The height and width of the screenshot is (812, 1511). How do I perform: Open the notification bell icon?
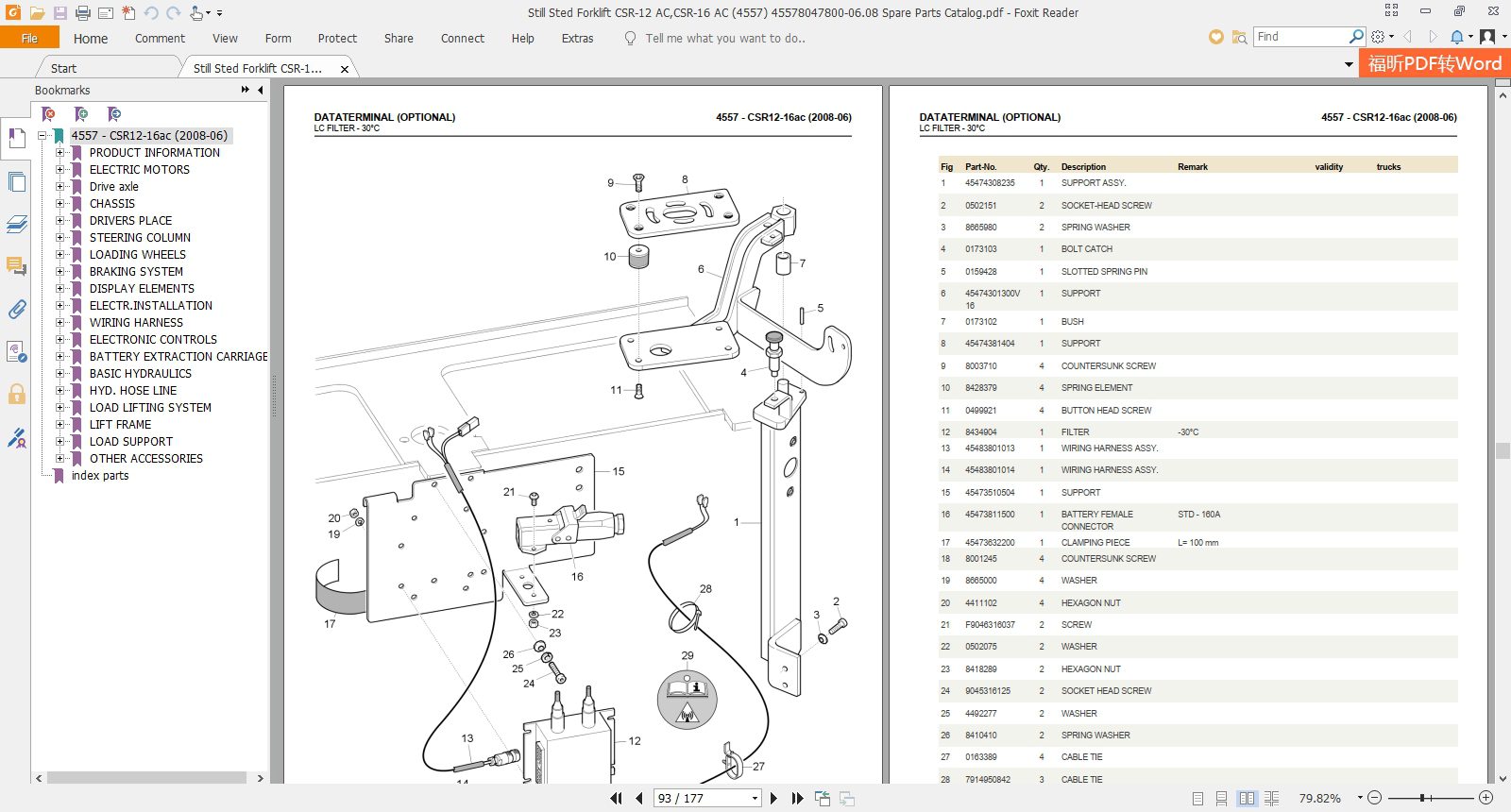(1457, 37)
